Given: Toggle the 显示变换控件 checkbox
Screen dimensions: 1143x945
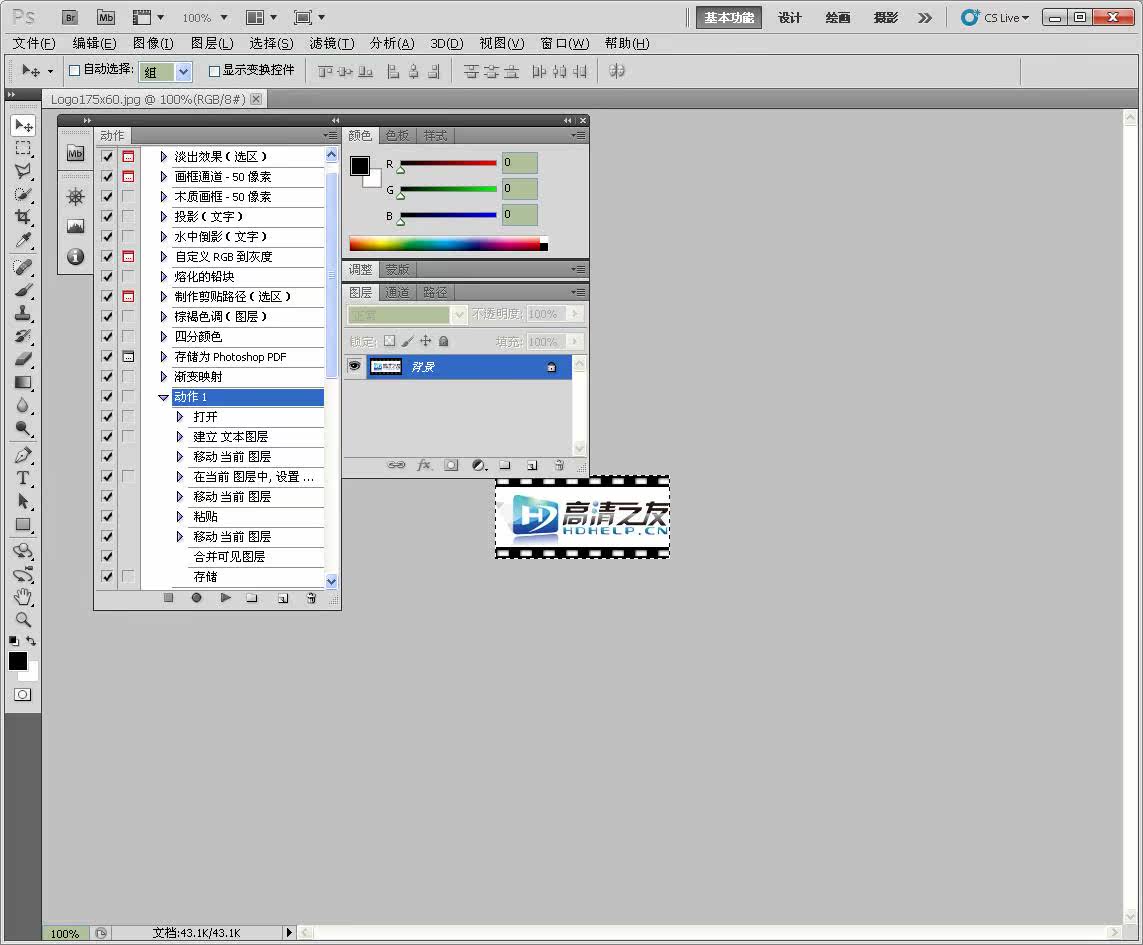Looking at the screenshot, I should 214,71.
